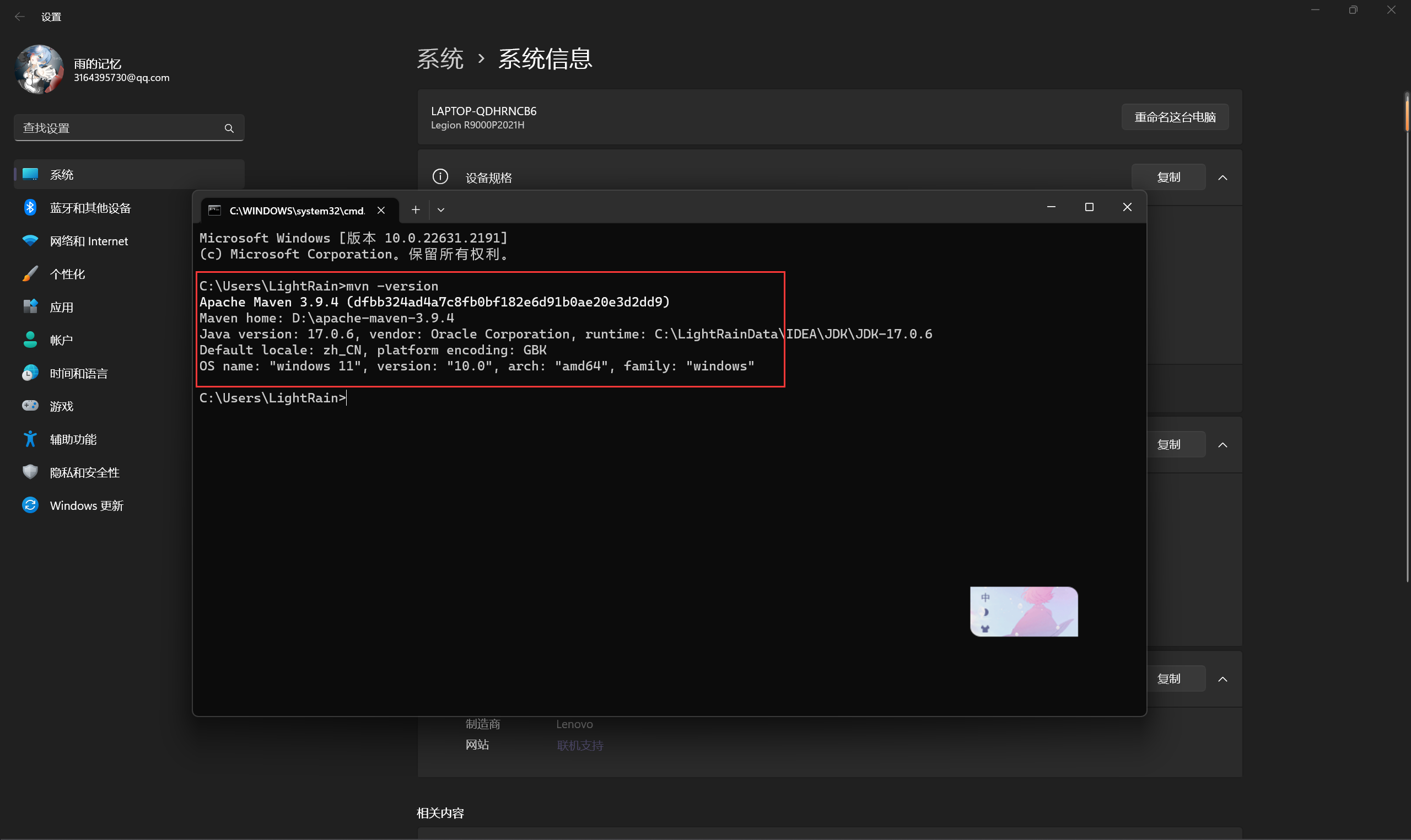This screenshot has height=840, width=1411.
Task: Go to 游戏 via the gamepad icon
Action: (30, 406)
